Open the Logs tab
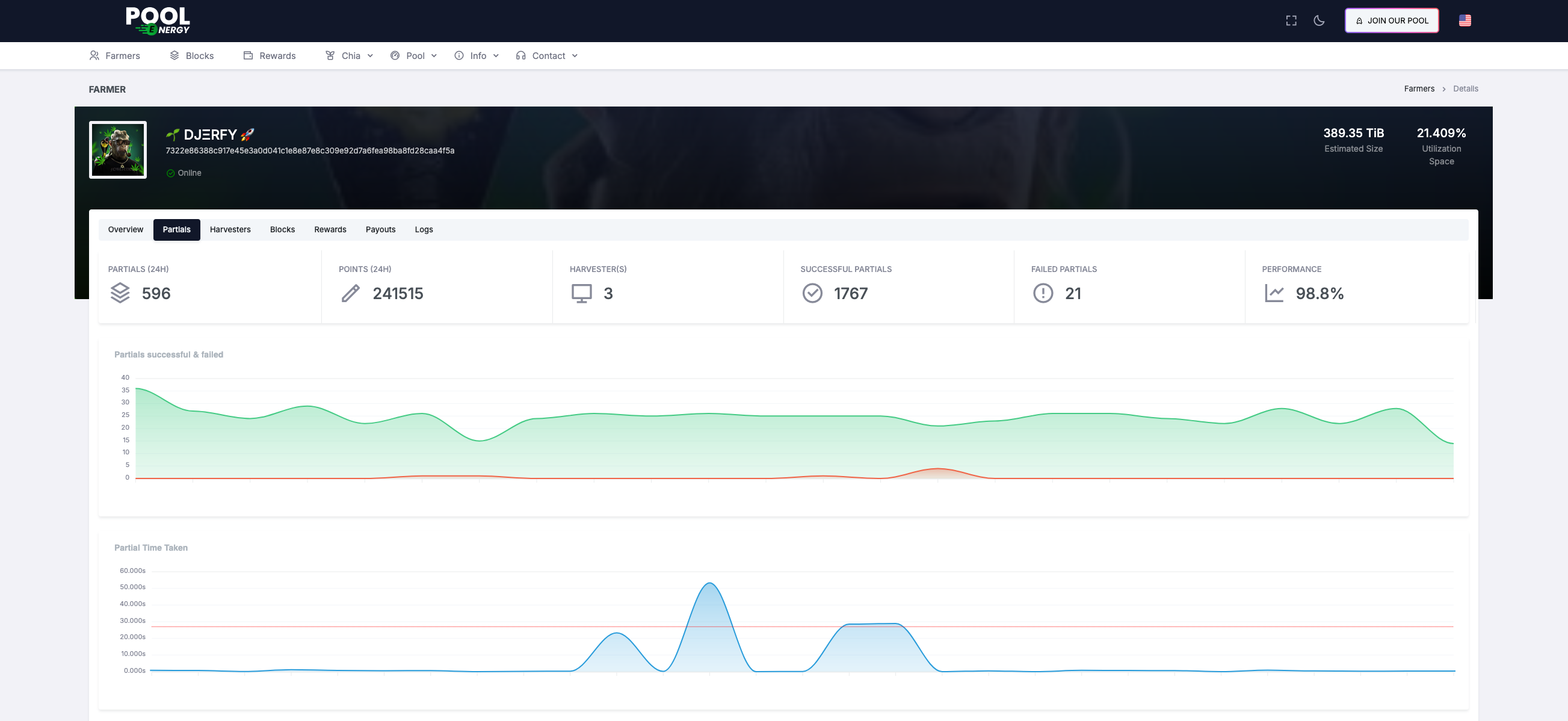1568x721 pixels. click(424, 229)
